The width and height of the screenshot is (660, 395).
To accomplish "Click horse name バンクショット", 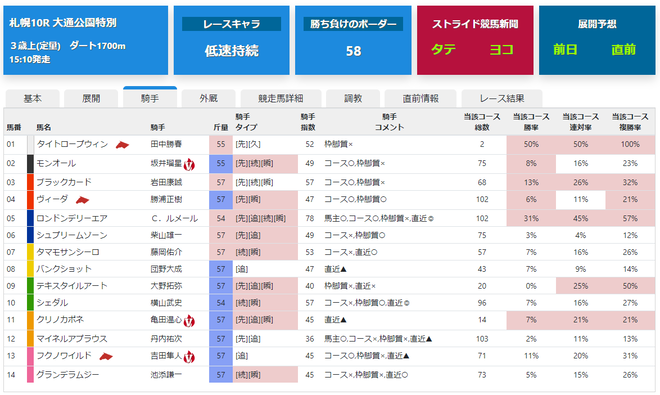I will click(x=64, y=269).
